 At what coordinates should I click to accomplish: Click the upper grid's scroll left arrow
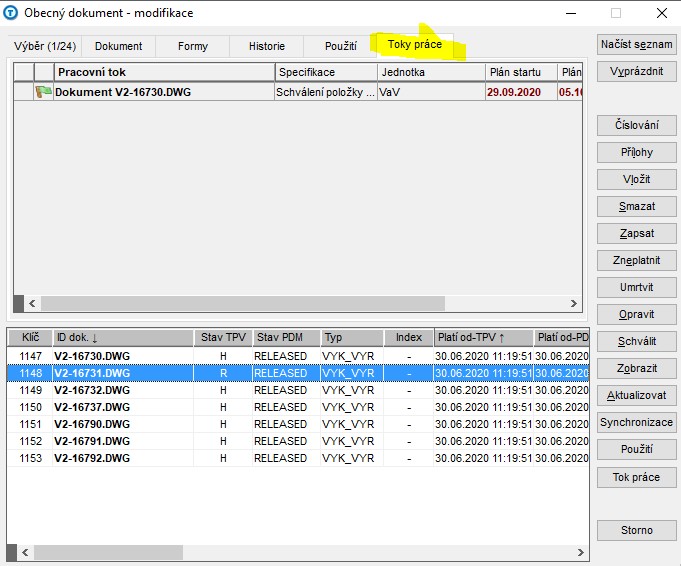pyautogui.click(x=32, y=303)
